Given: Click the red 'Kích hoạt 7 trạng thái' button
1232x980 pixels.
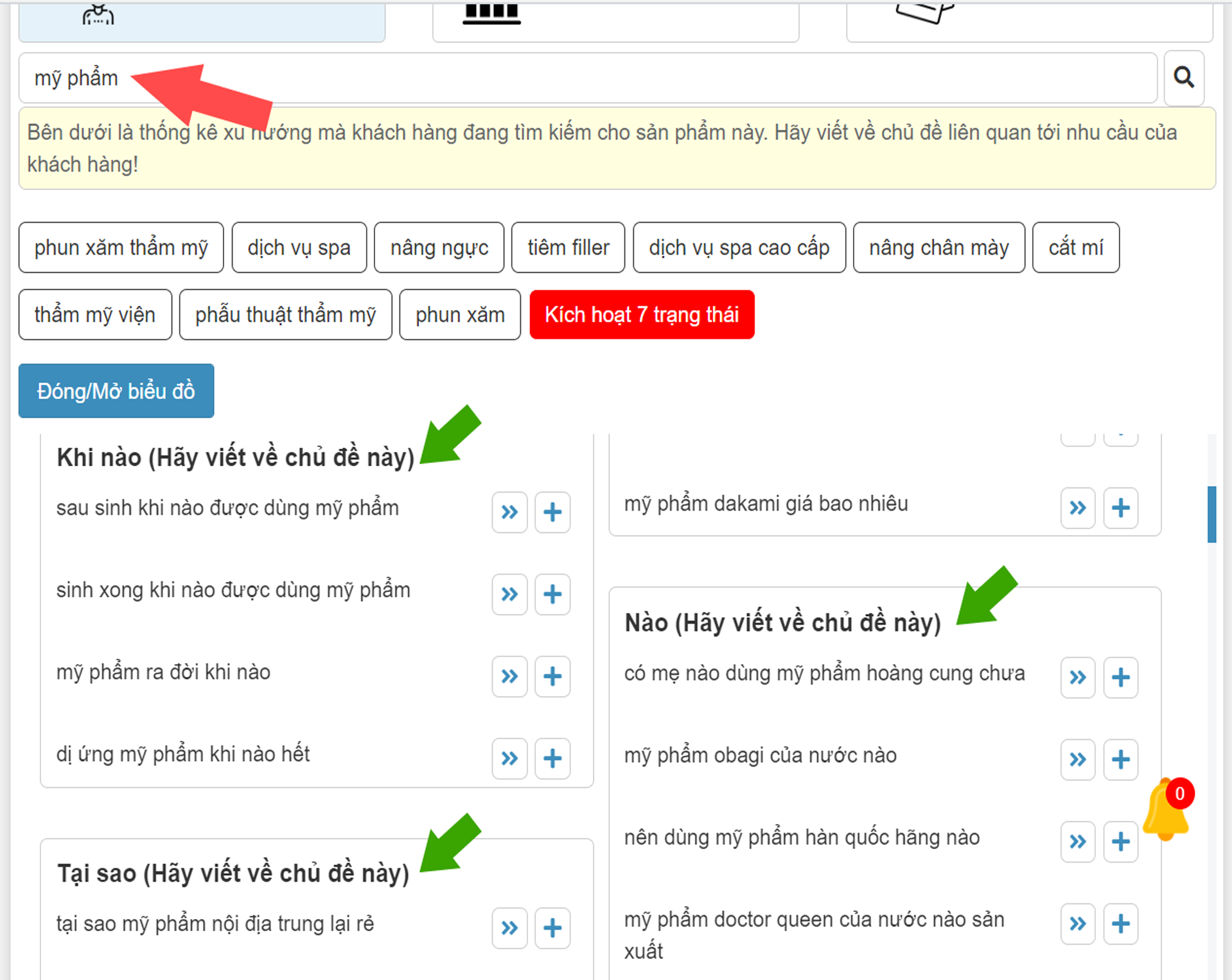Looking at the screenshot, I should (642, 315).
